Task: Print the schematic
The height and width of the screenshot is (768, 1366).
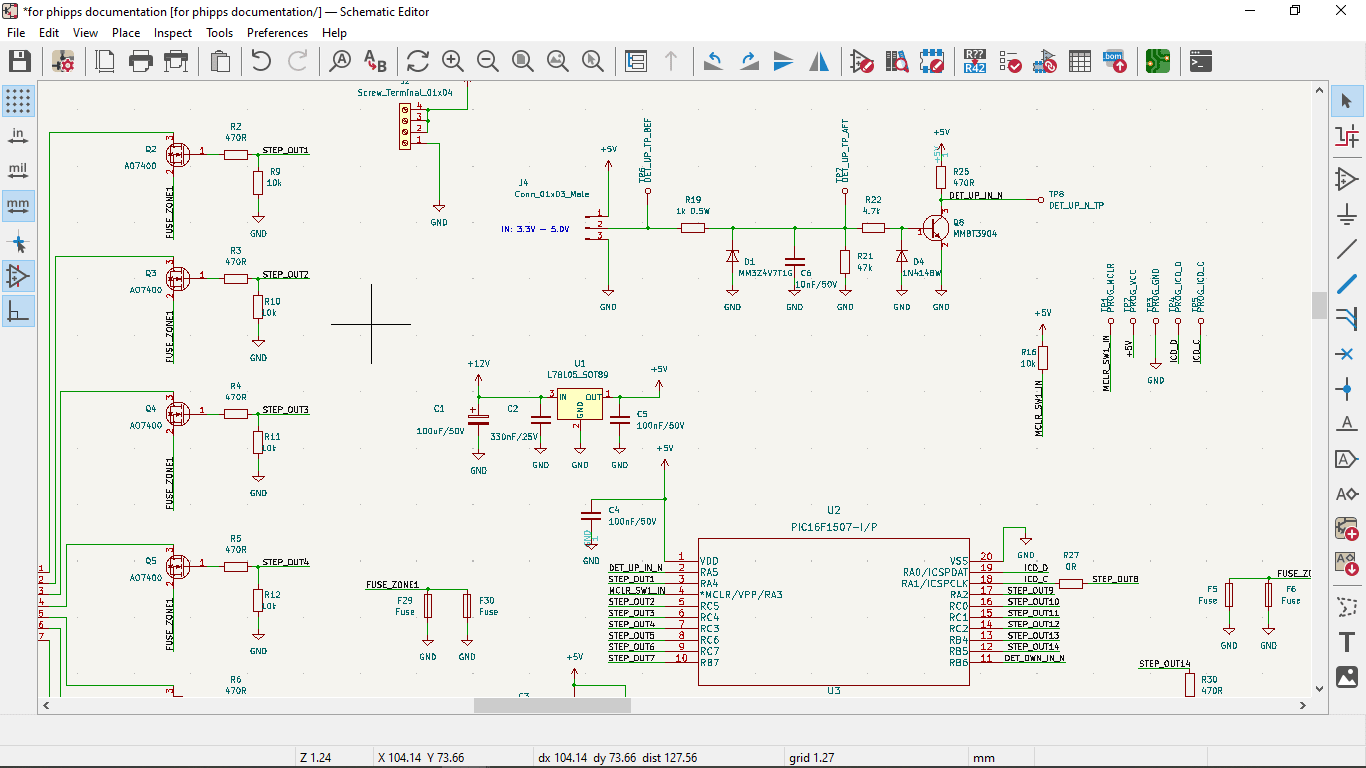Action: pyautogui.click(x=141, y=61)
